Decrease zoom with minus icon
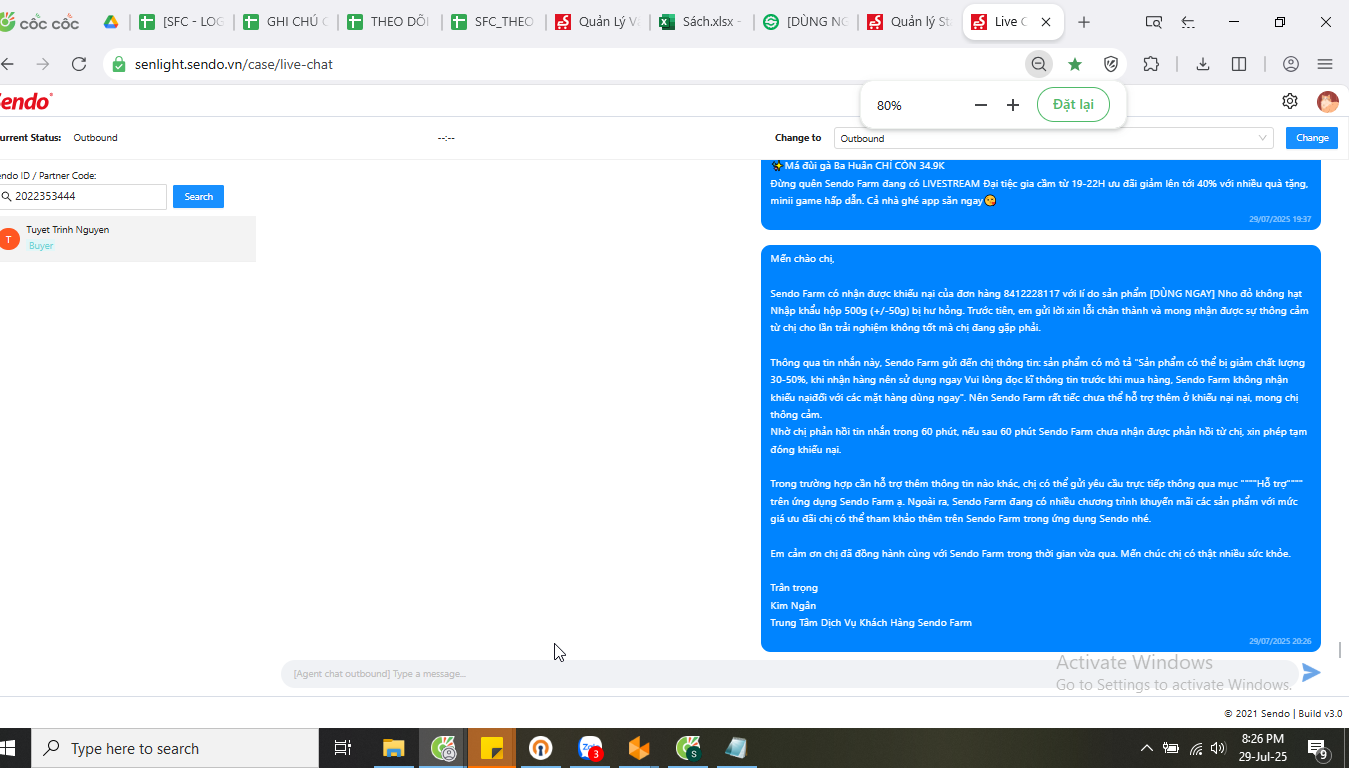This screenshot has width=1349, height=768. [981, 105]
